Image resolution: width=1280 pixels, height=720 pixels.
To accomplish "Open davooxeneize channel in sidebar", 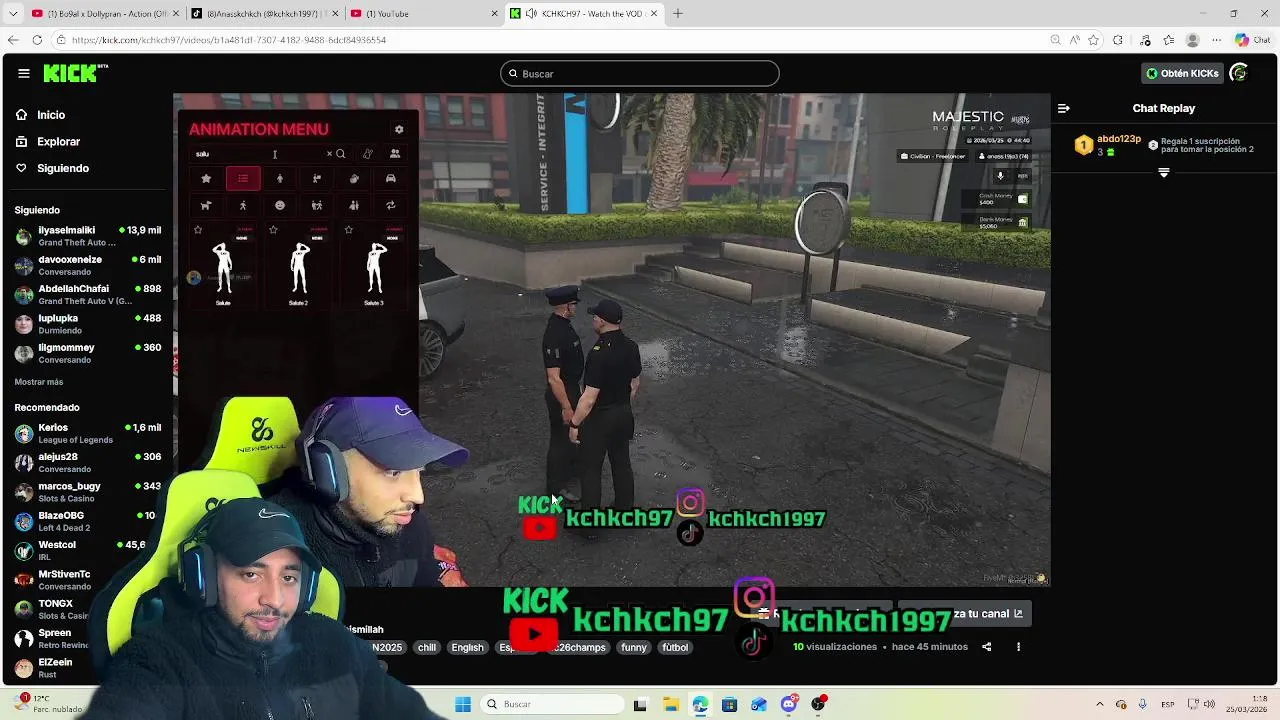I will click(x=88, y=265).
